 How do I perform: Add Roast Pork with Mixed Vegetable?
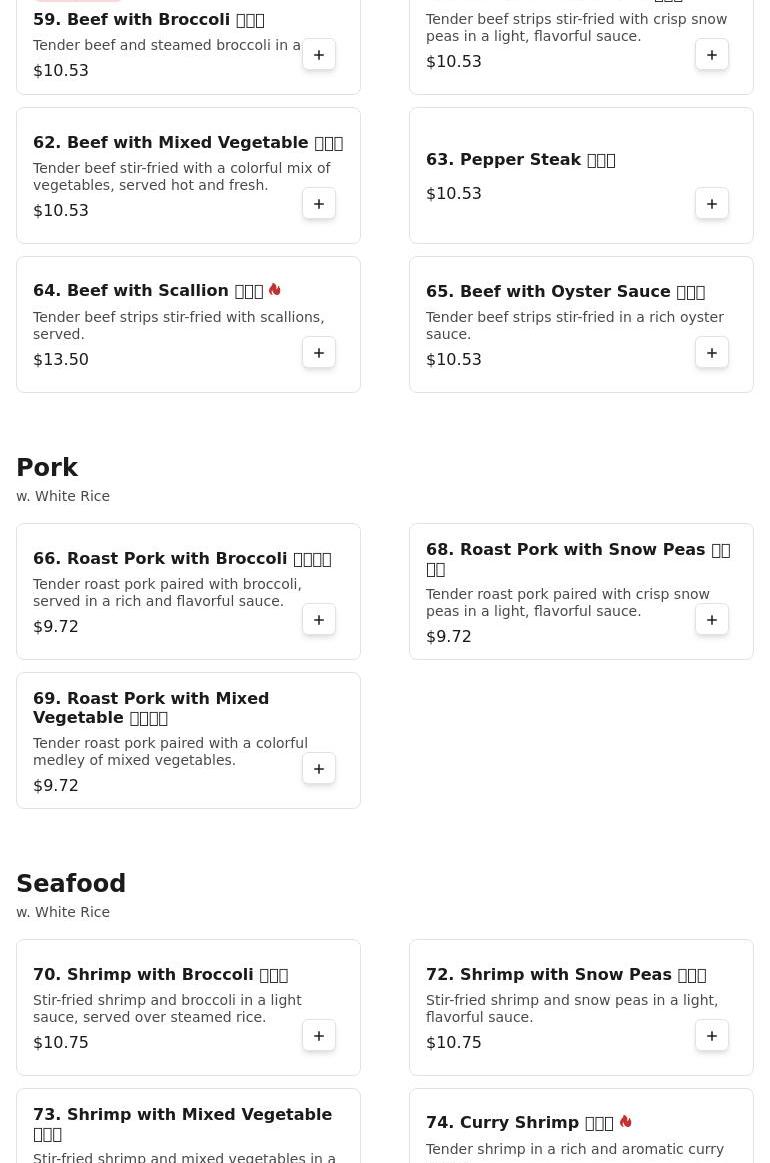(319, 769)
